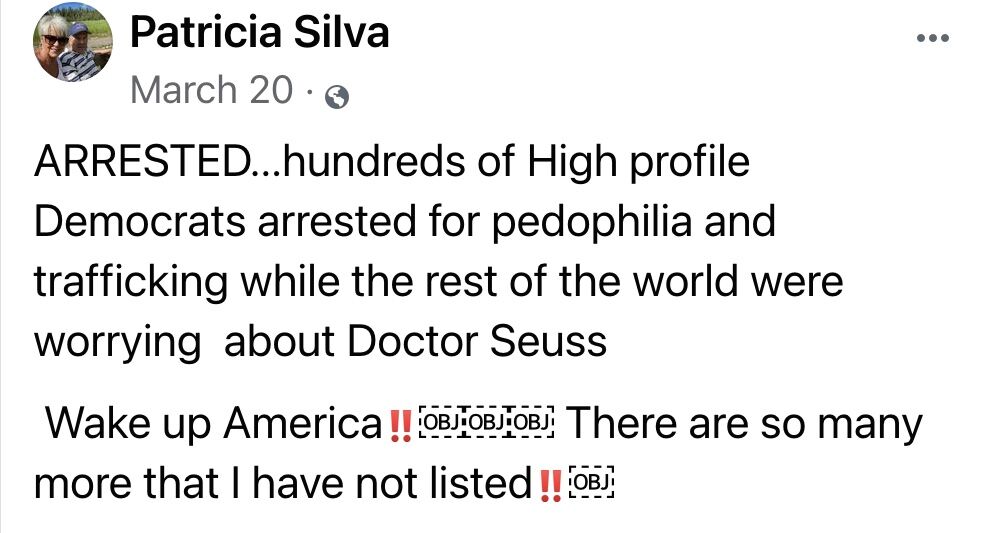Open the three-dot post options menu
The height and width of the screenshot is (533, 1000).
click(932, 39)
